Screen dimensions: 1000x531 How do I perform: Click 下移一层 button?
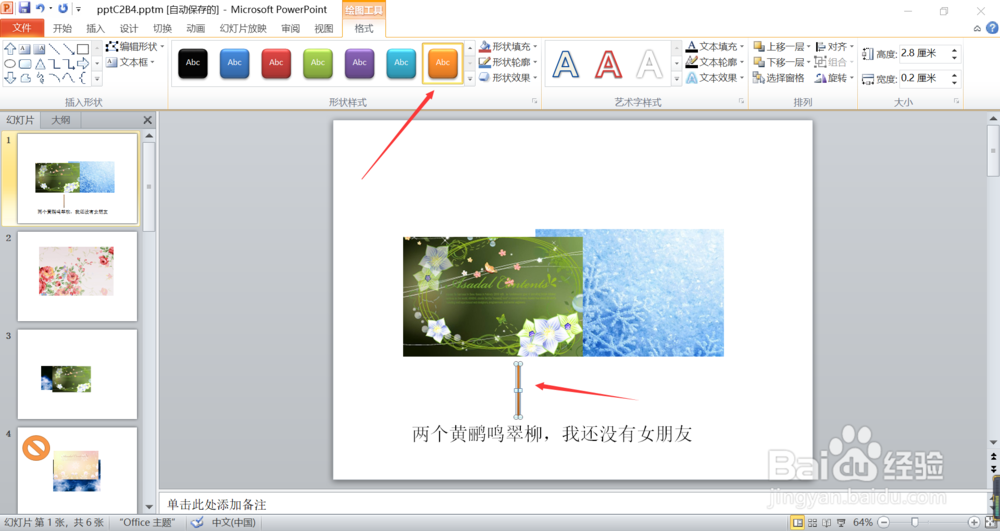pyautogui.click(x=779, y=62)
